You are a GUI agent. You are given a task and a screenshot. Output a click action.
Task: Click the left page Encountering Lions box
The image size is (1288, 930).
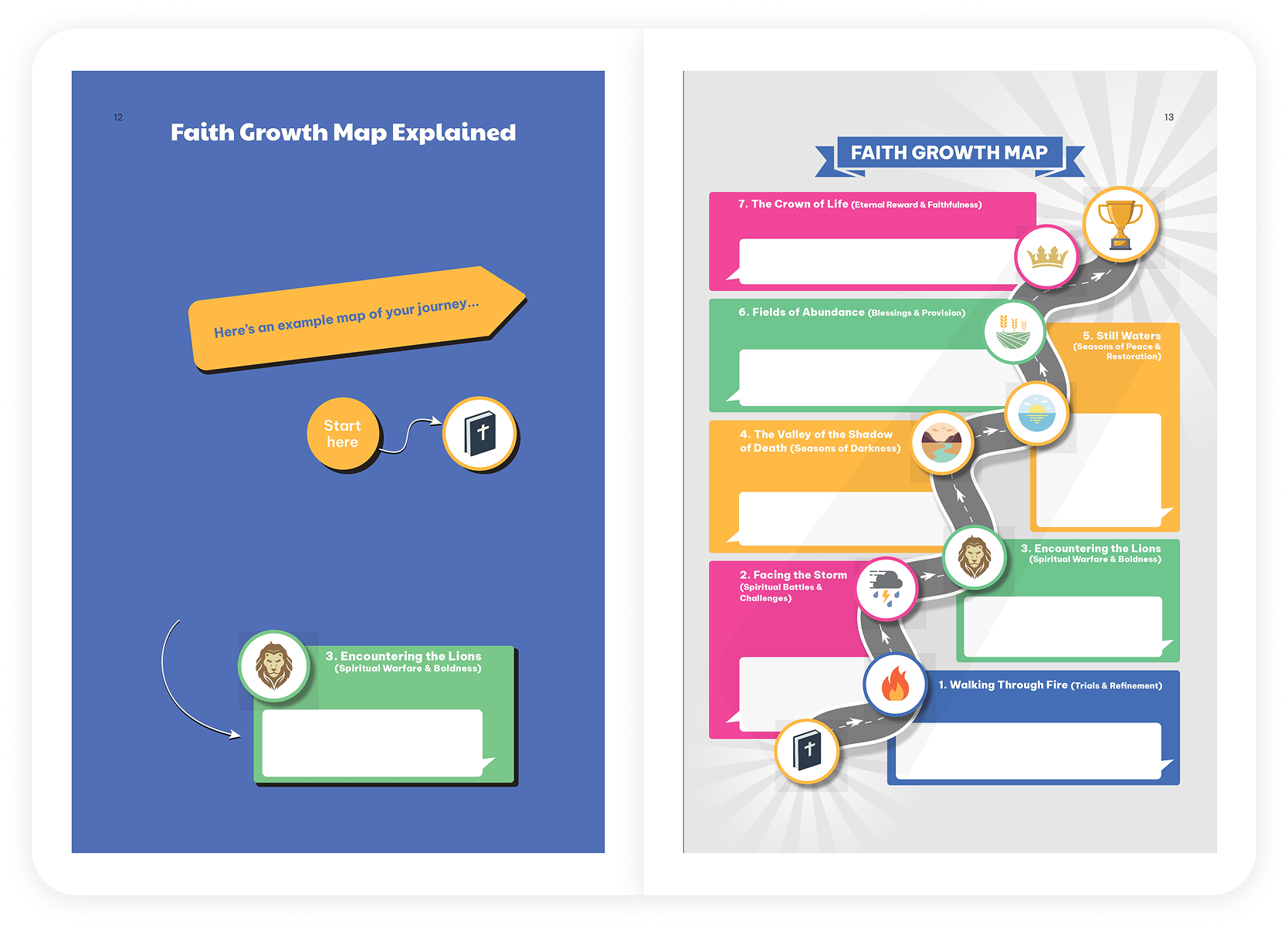pos(372,742)
